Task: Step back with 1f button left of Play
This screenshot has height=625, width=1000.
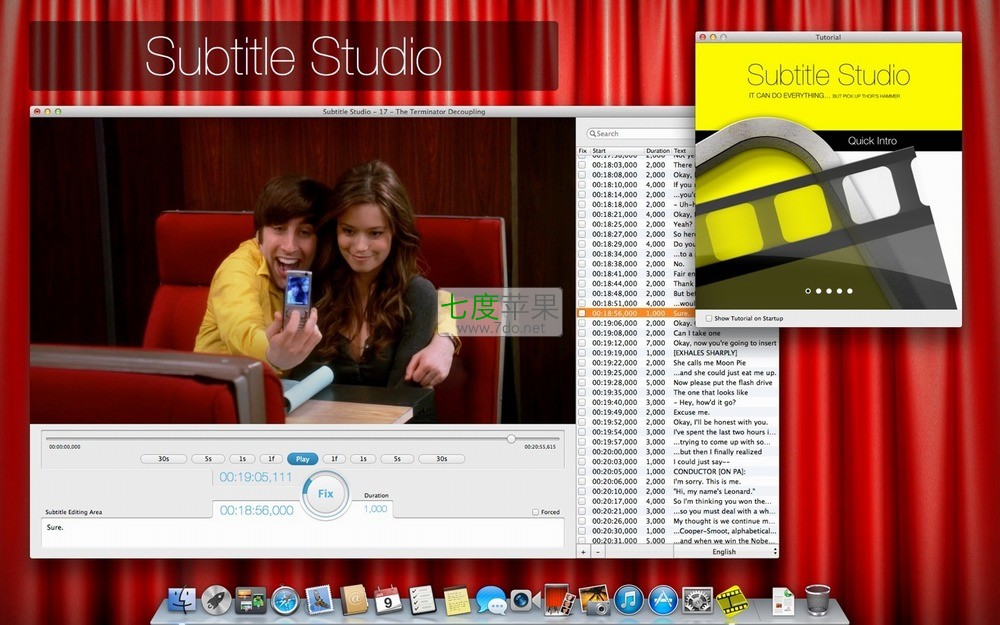Action: click(271, 459)
